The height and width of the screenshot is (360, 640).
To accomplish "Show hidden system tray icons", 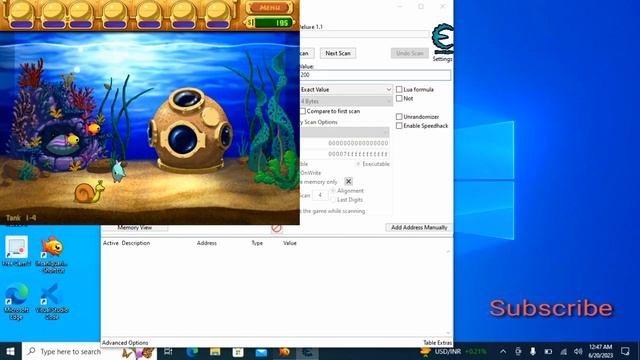I will (503, 351).
